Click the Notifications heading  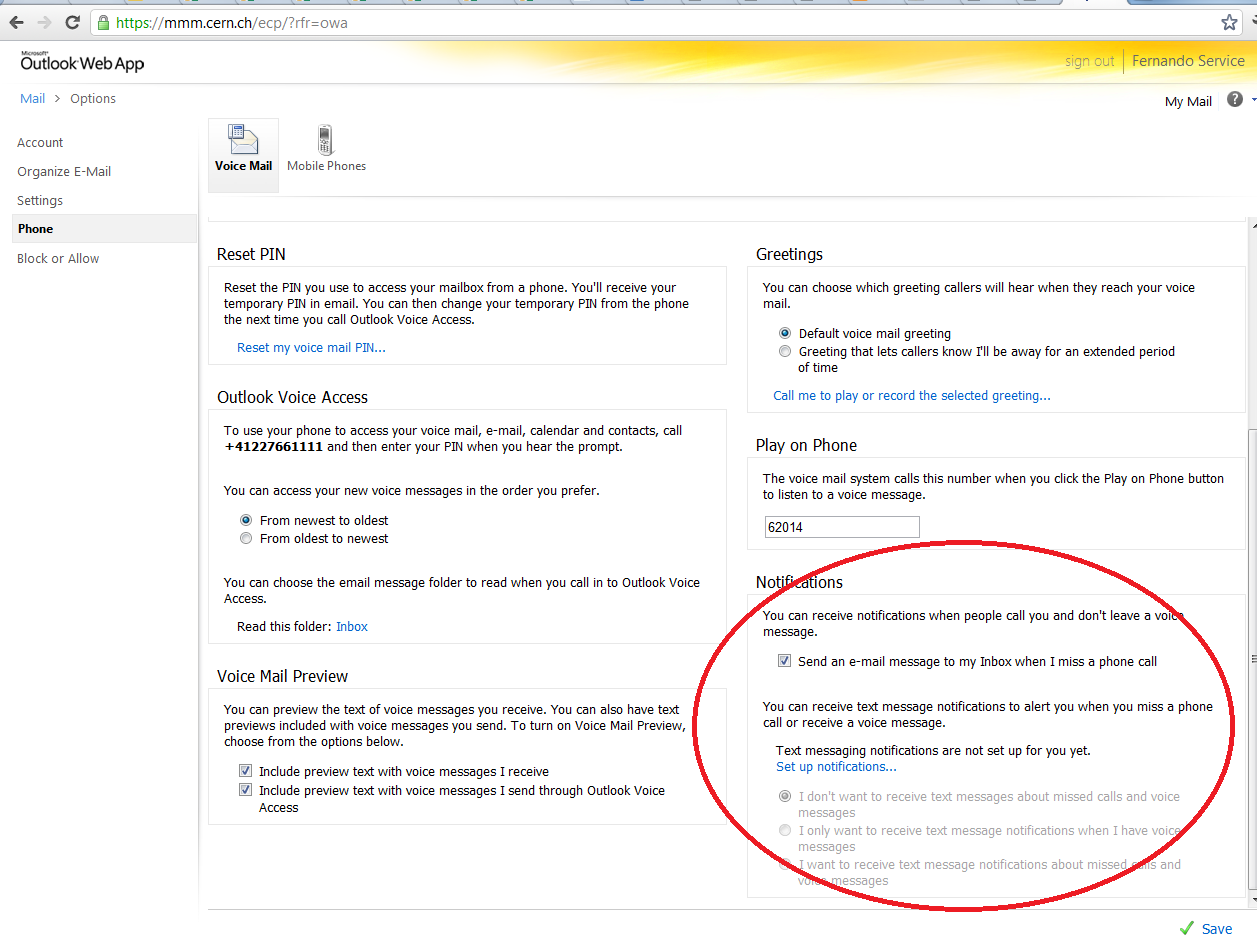(799, 583)
